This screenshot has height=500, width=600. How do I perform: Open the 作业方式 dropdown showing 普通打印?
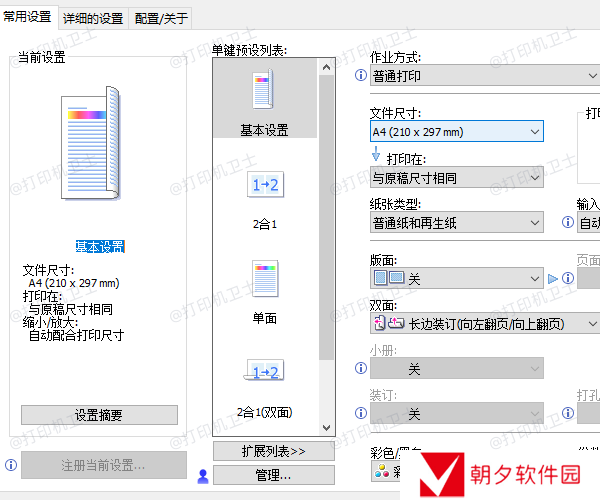[x=485, y=75]
